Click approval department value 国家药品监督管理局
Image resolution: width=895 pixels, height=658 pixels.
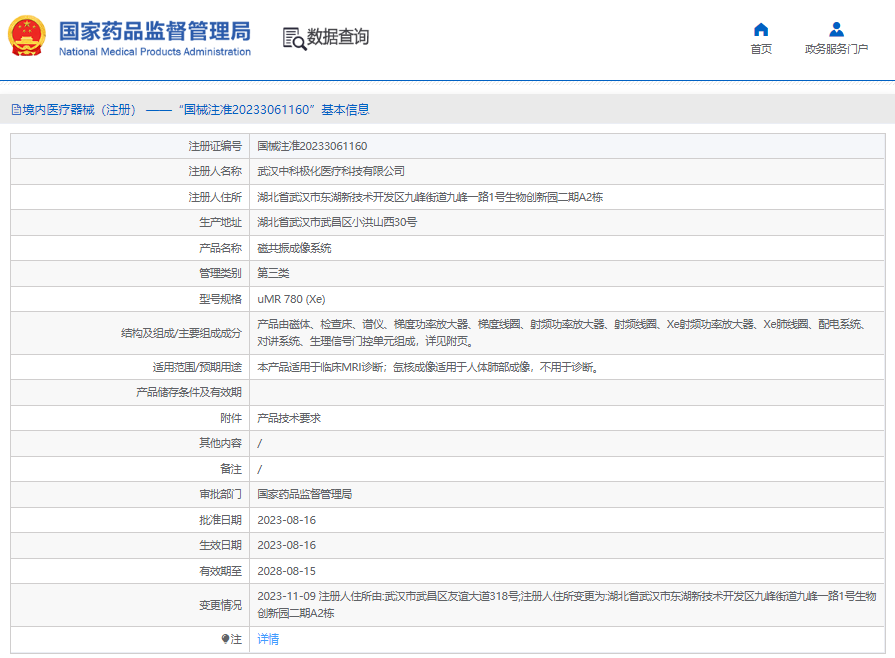click(x=305, y=494)
